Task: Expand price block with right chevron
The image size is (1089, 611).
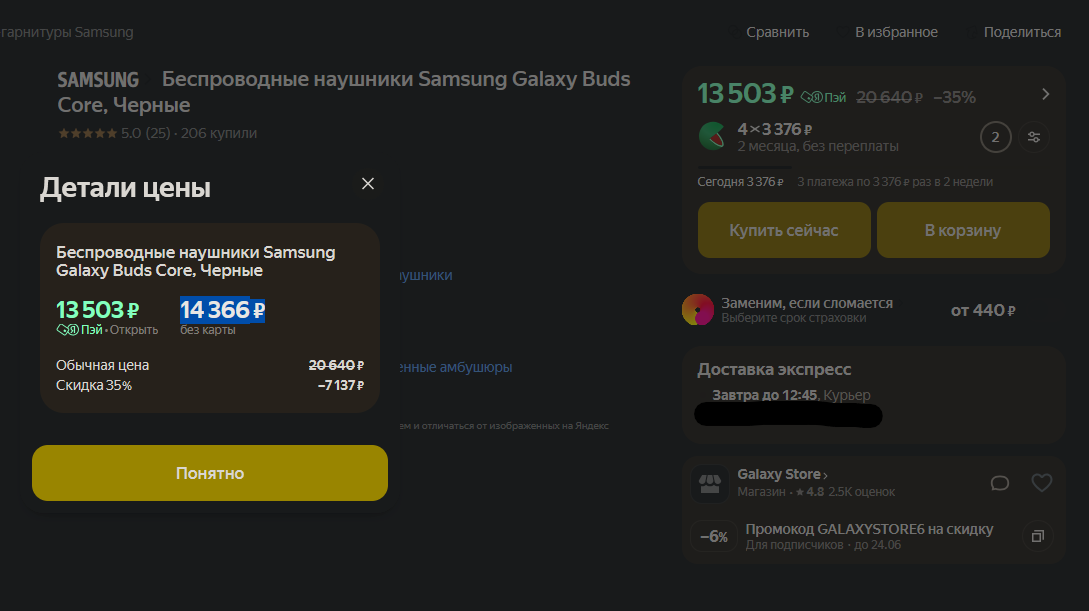Action: [x=1045, y=94]
